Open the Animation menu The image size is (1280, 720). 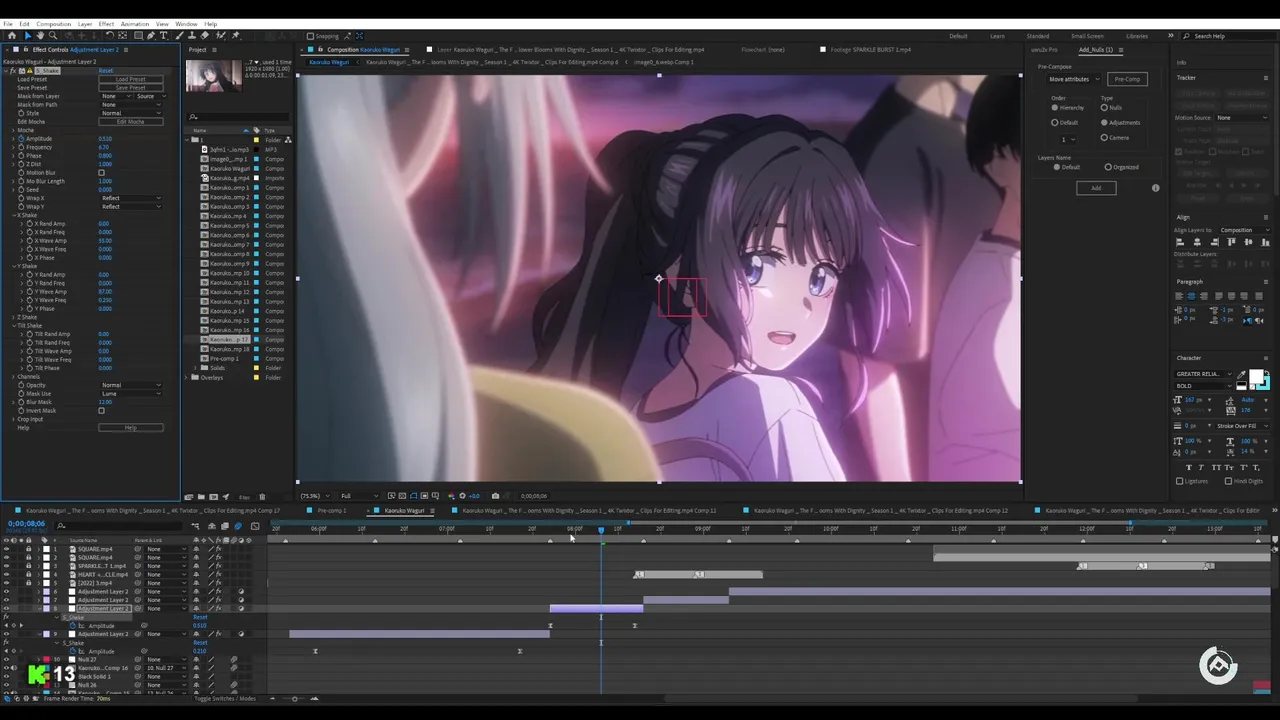point(134,24)
